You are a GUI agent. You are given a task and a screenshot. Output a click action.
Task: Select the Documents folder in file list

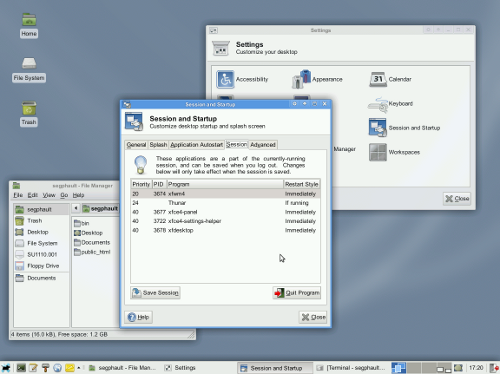92,242
